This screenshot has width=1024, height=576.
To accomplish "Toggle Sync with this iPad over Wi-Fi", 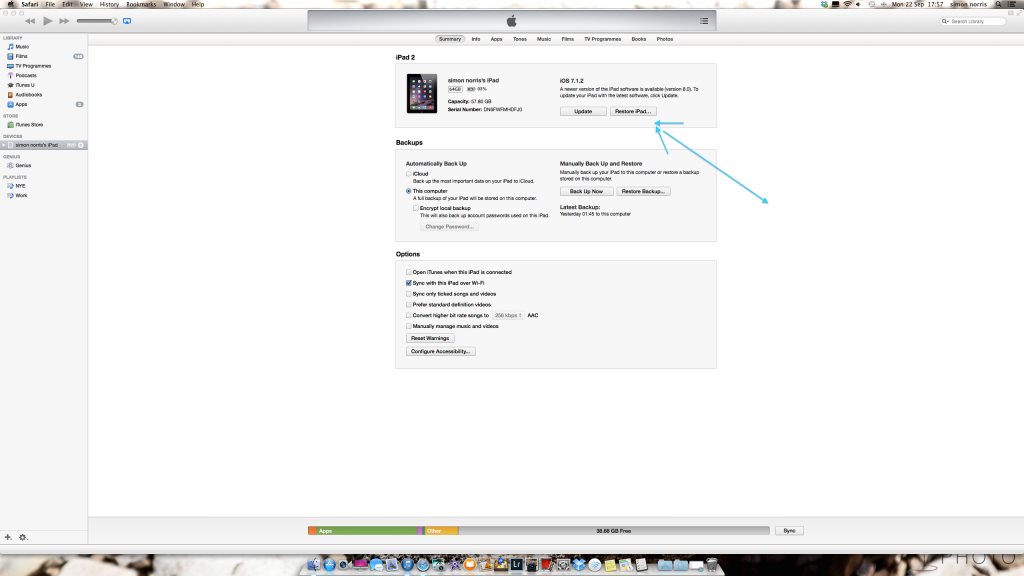I will (x=409, y=283).
